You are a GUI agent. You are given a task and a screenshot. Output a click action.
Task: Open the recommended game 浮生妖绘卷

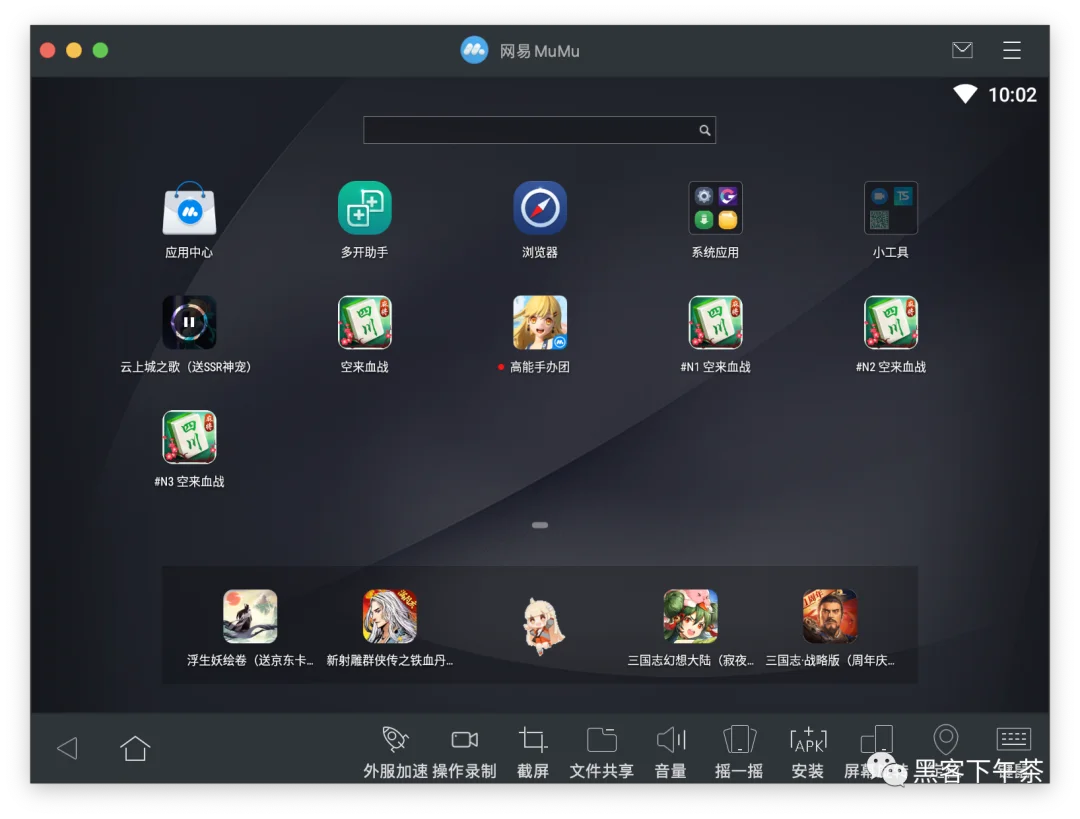point(250,616)
